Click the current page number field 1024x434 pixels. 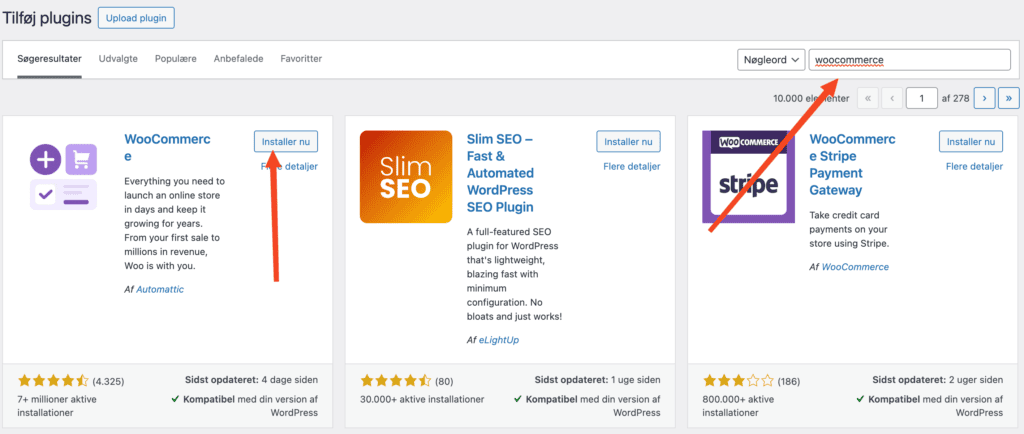pyautogui.click(x=921, y=99)
